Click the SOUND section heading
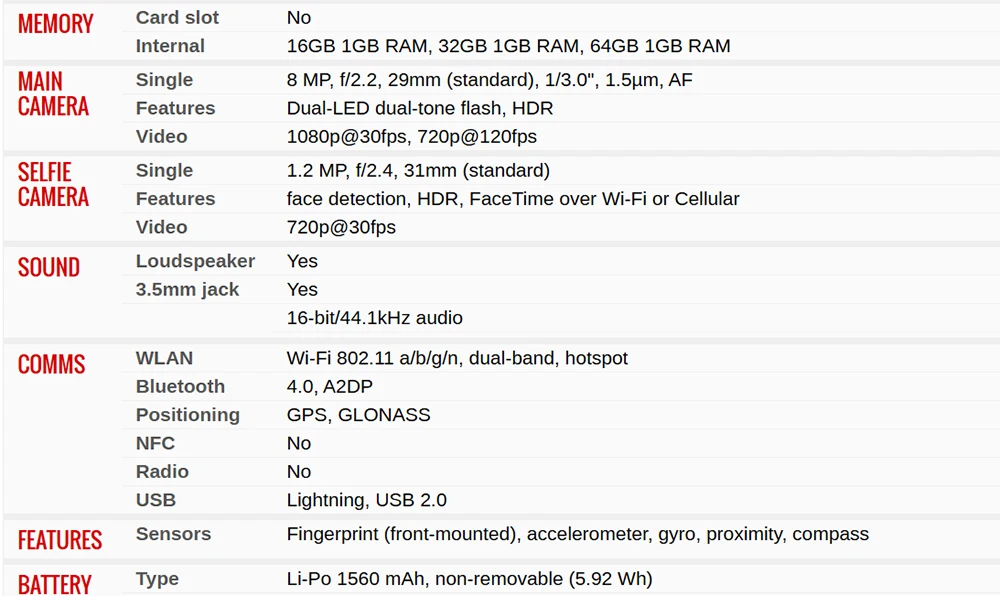The height and width of the screenshot is (596, 1000). [48, 267]
